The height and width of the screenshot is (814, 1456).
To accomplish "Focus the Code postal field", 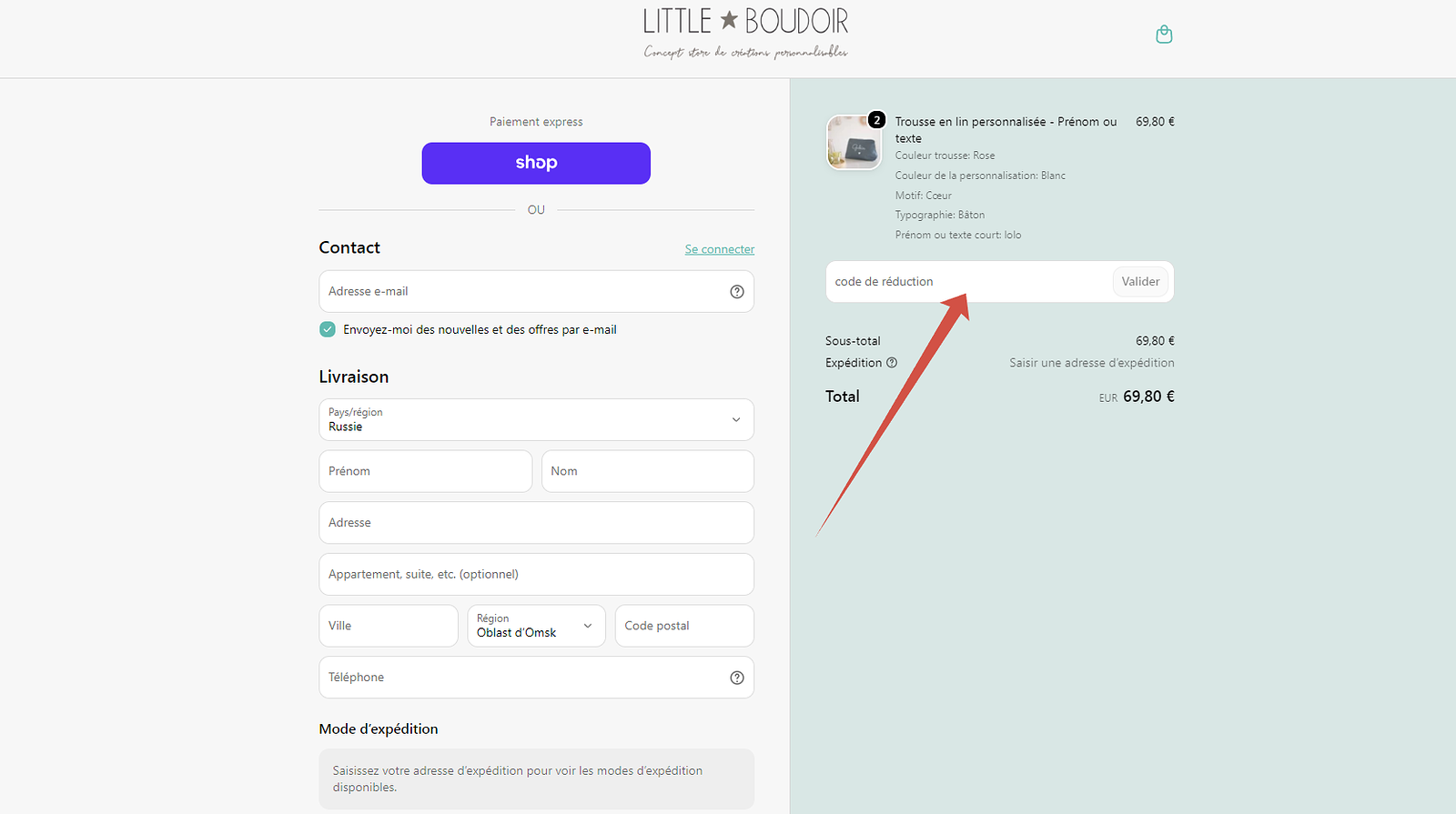I will click(x=684, y=626).
